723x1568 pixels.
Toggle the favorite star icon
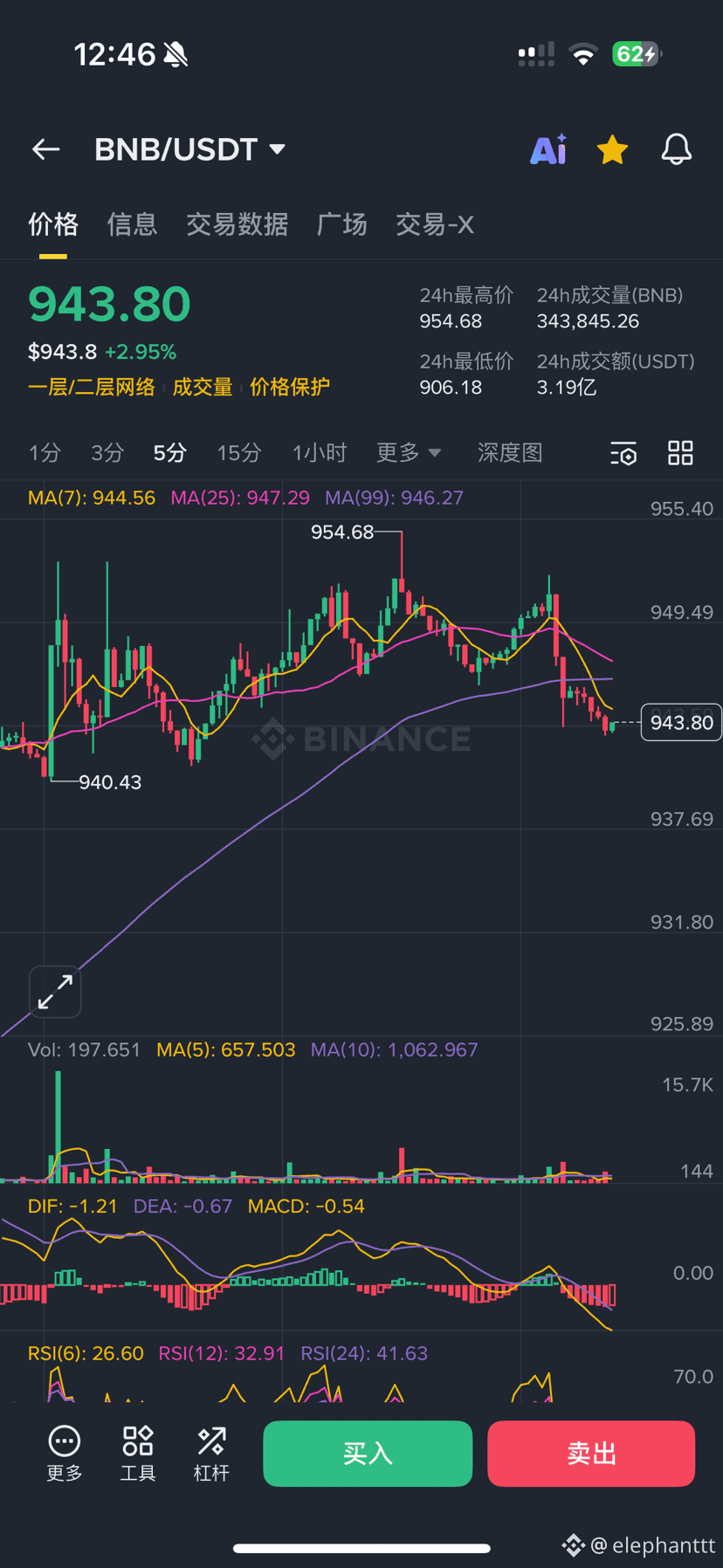point(612,149)
